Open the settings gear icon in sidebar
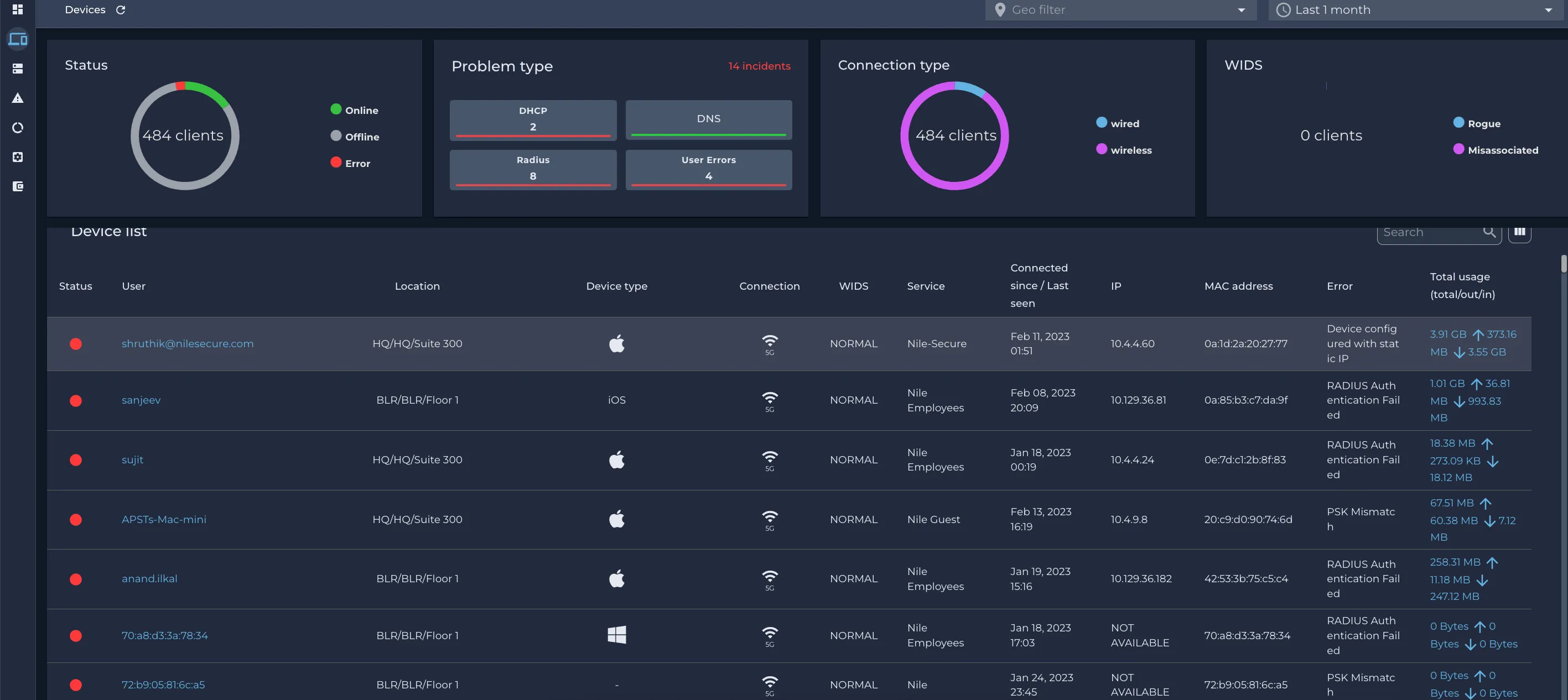The height and width of the screenshot is (700, 1568). [18, 157]
